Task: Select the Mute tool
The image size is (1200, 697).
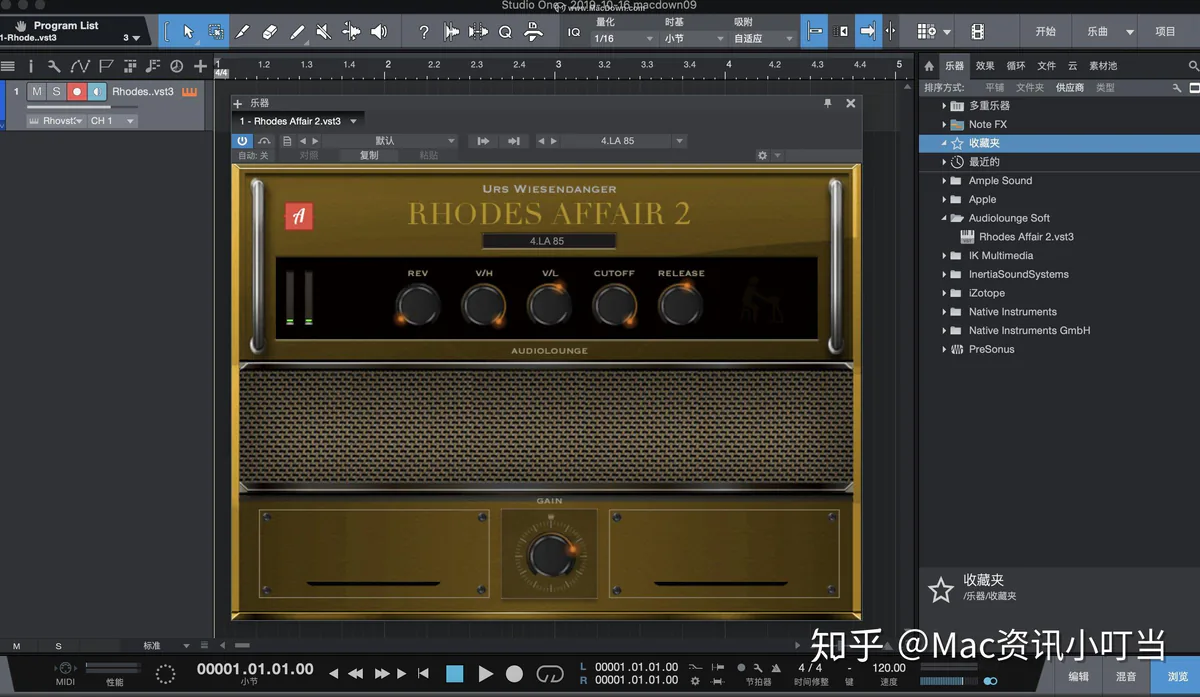Action: click(324, 32)
